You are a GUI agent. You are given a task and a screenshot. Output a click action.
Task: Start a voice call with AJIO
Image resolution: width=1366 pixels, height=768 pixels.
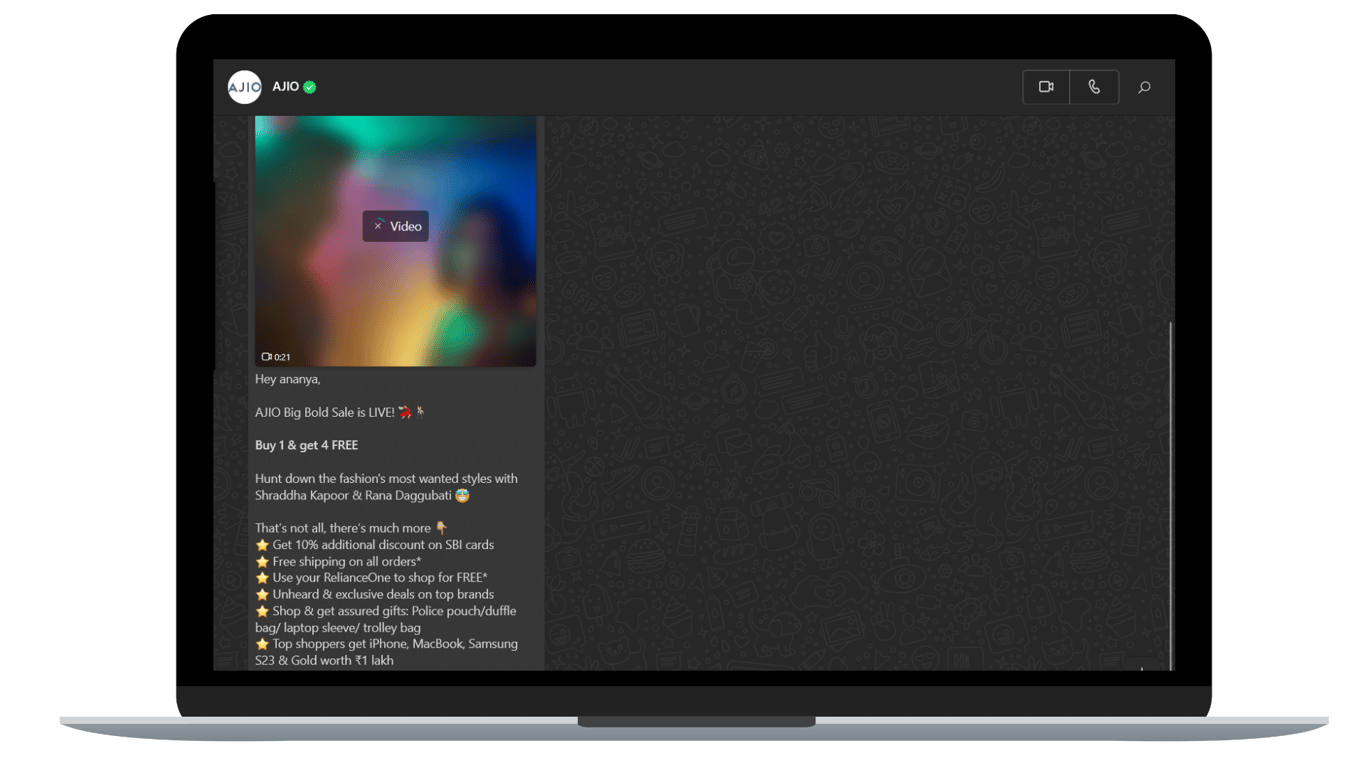1094,87
